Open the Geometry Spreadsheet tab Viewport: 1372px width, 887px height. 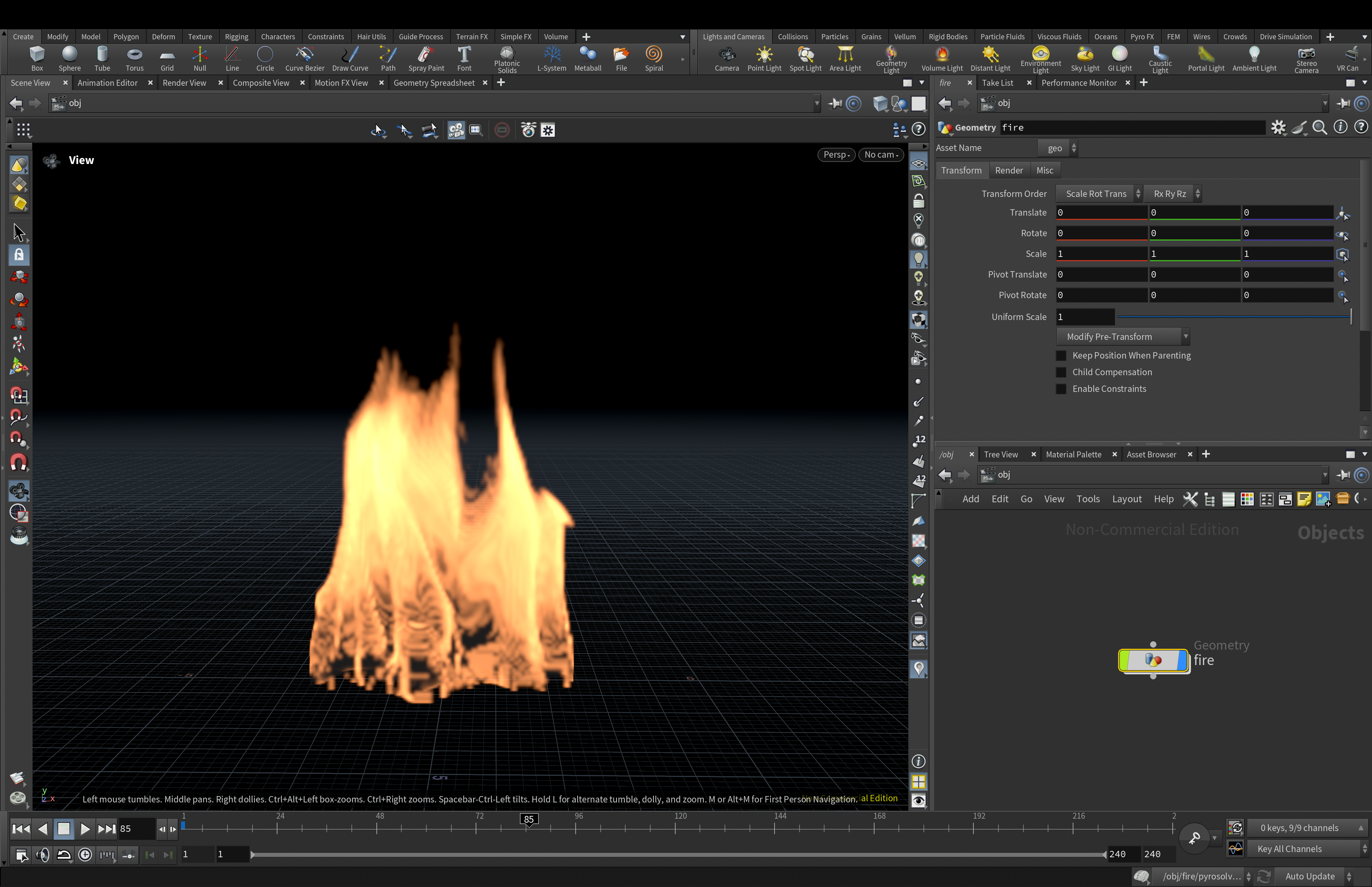(434, 83)
